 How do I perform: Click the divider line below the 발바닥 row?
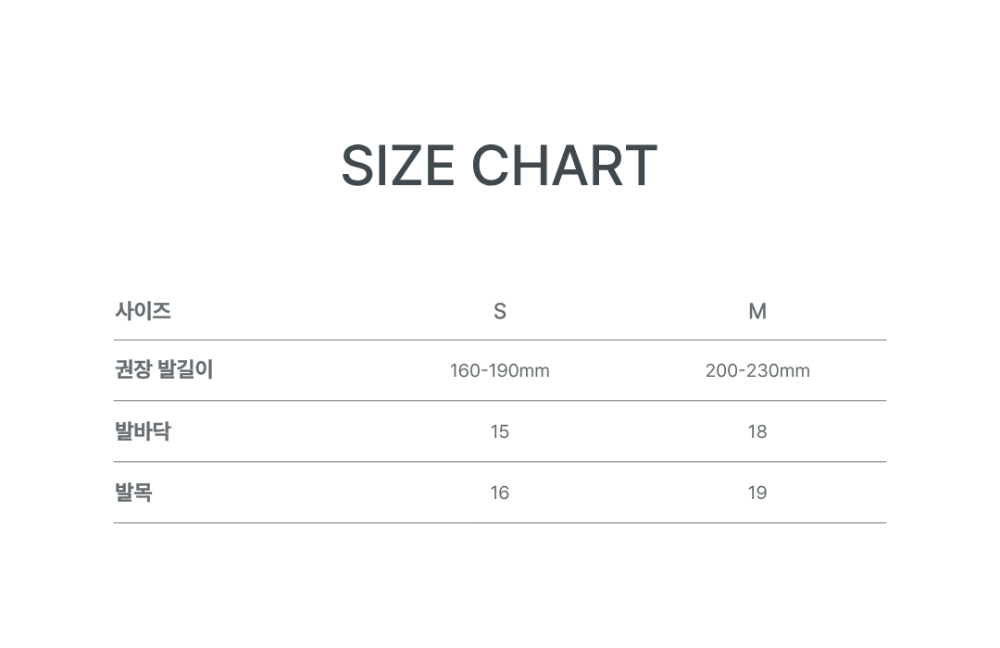500,462
